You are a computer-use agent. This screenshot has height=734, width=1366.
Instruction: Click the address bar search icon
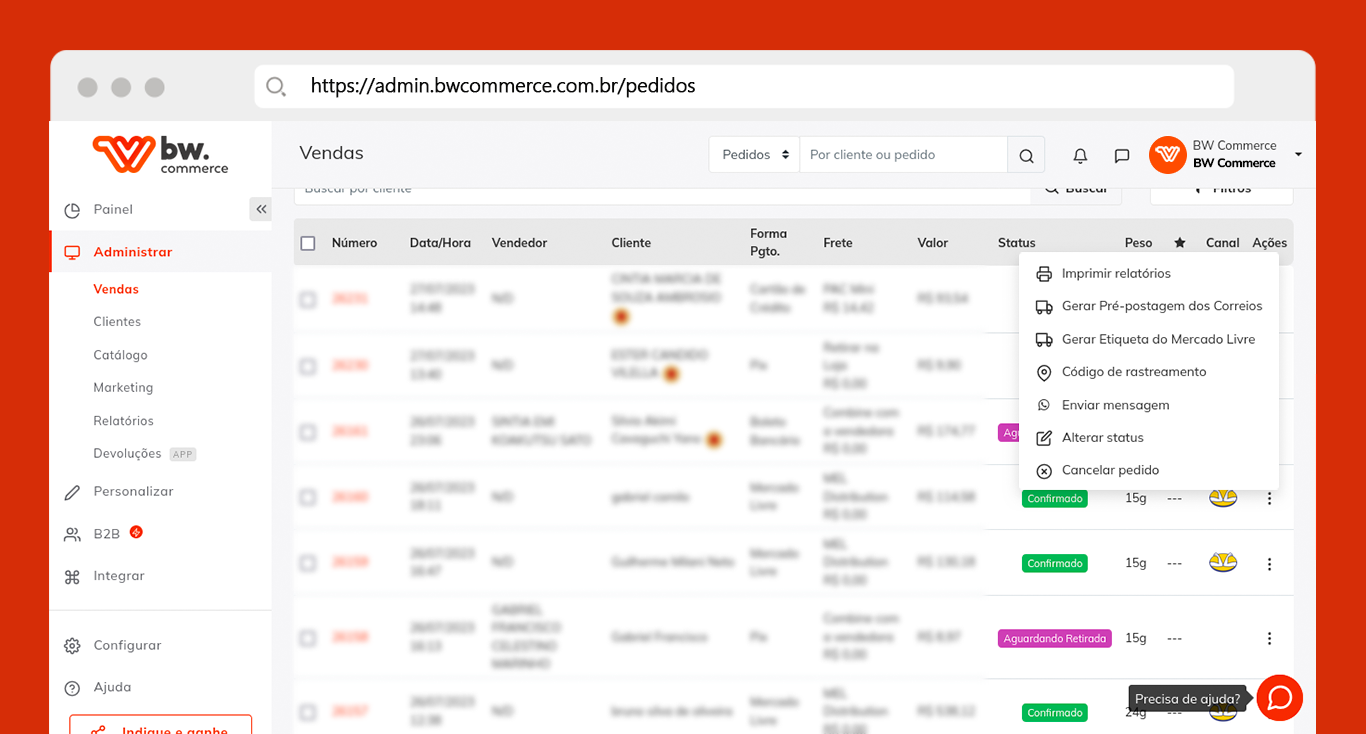276,87
